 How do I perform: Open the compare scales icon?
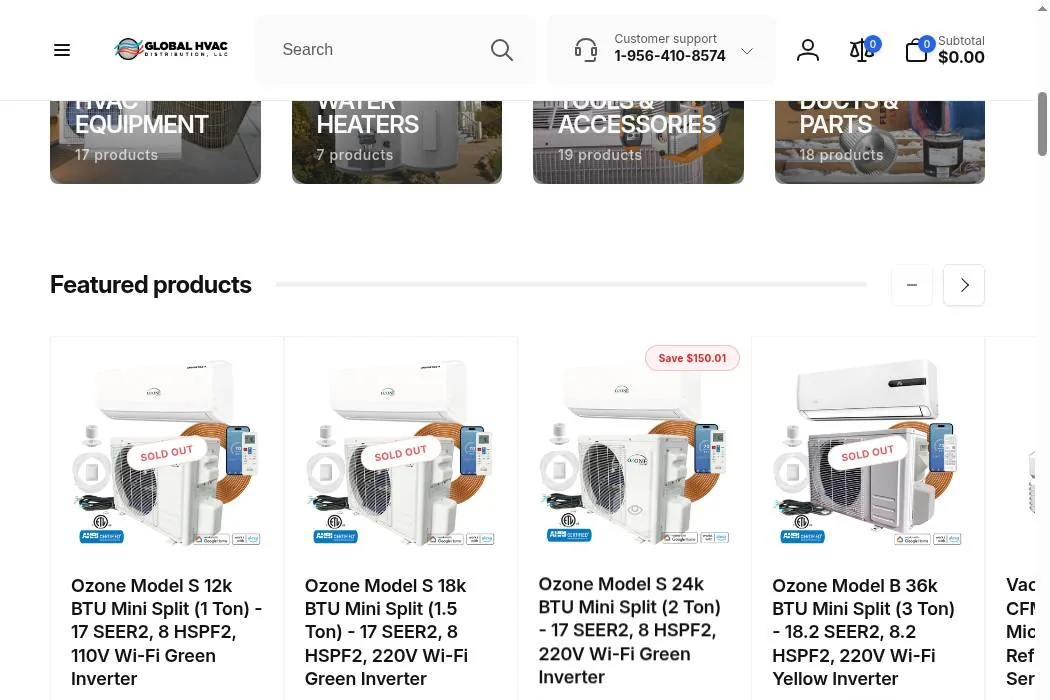862,50
